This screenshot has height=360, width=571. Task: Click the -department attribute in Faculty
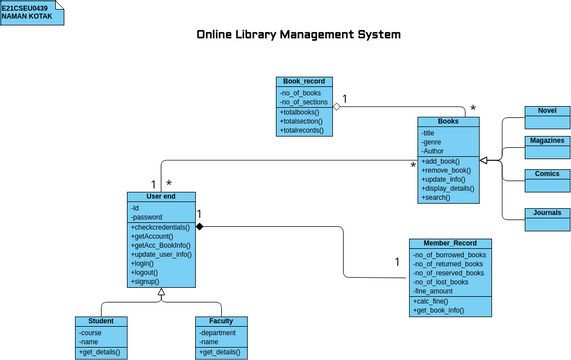pyautogui.click(x=217, y=333)
